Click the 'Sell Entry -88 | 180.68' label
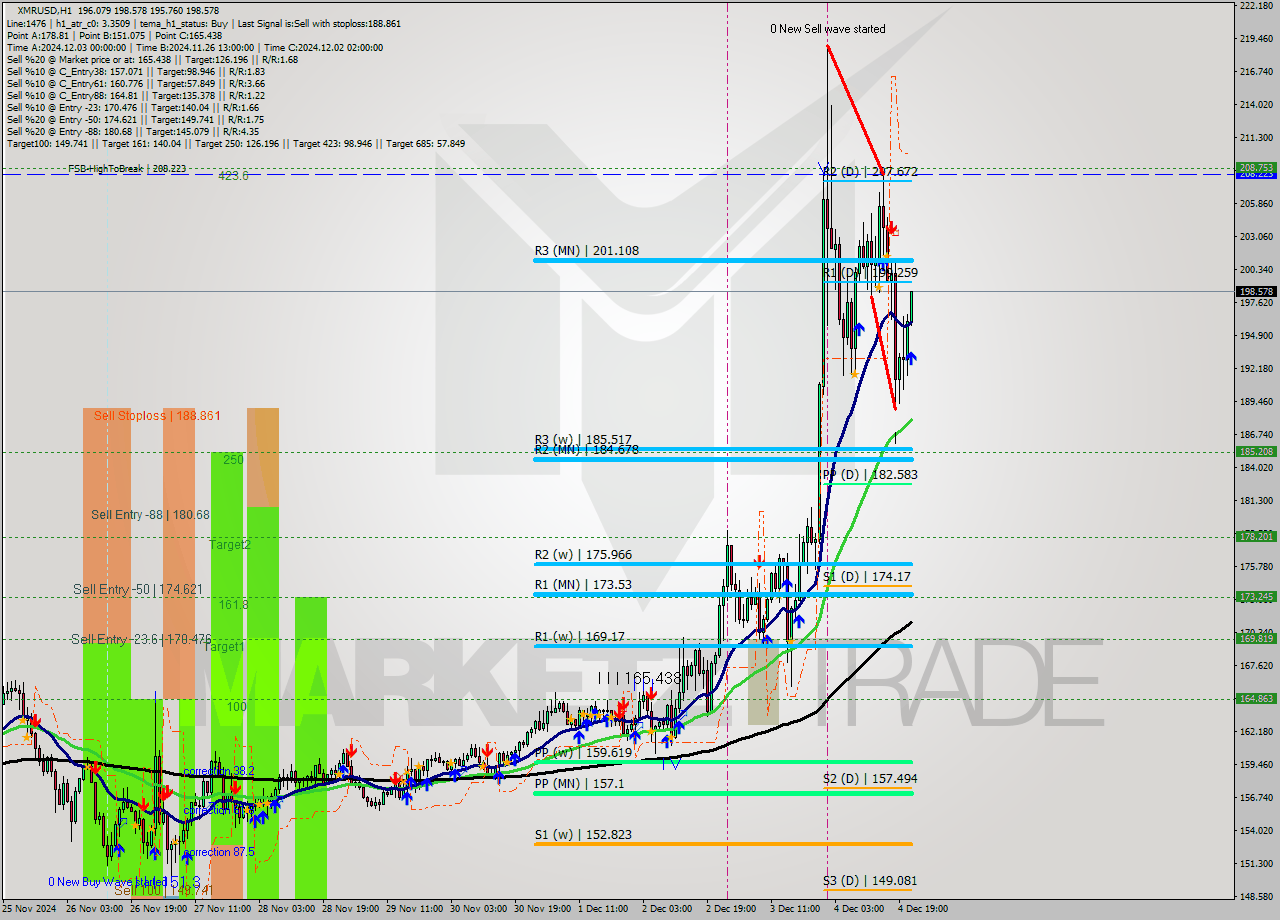The width and height of the screenshot is (1280, 920). [150, 514]
